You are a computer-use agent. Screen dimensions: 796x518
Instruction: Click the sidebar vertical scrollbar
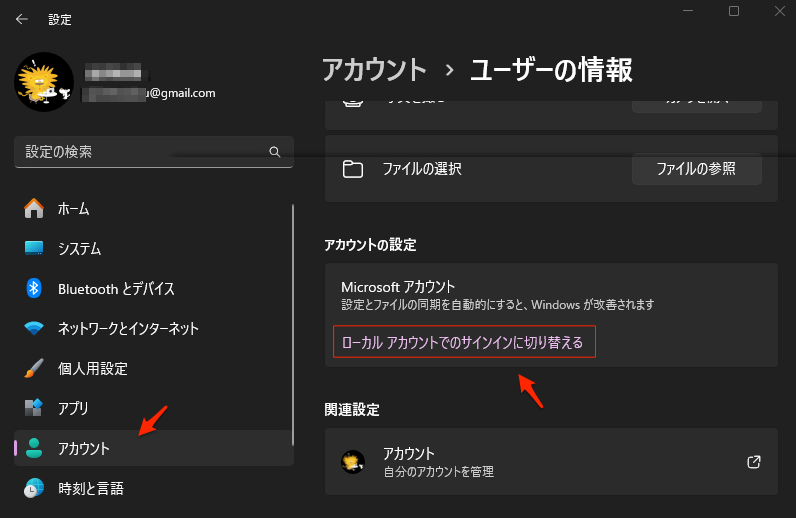point(293,325)
